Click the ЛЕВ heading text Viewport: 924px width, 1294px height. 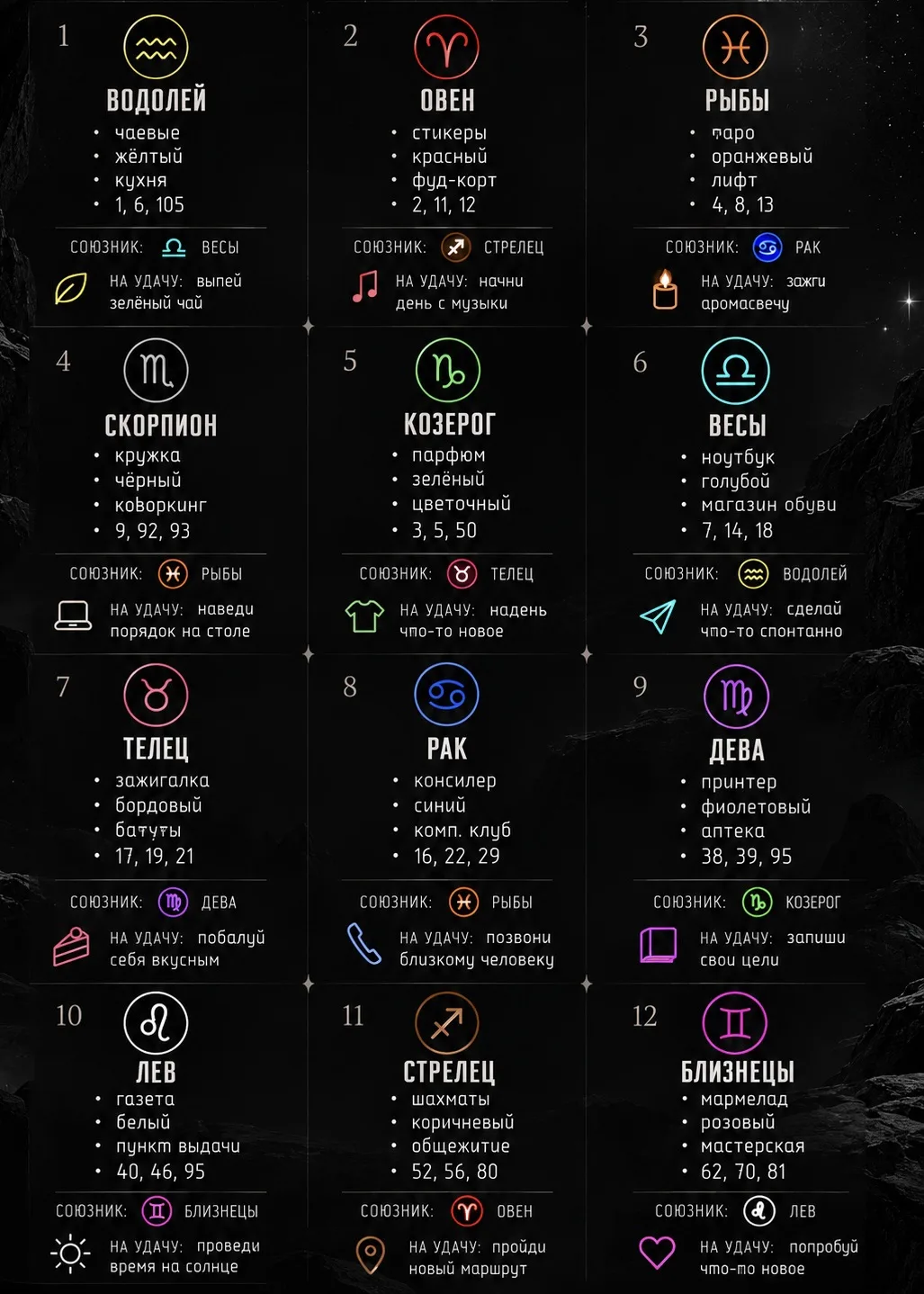pyautogui.click(x=156, y=1073)
